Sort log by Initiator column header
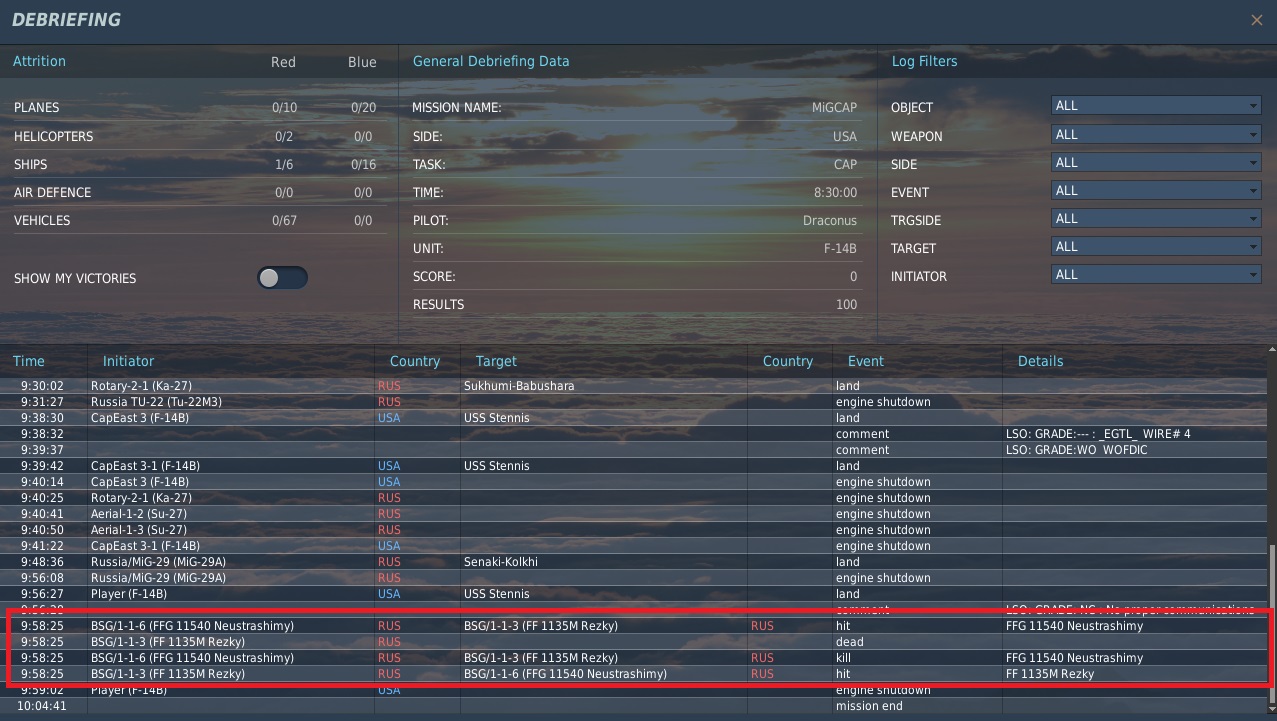This screenshot has width=1277, height=721. pos(128,361)
